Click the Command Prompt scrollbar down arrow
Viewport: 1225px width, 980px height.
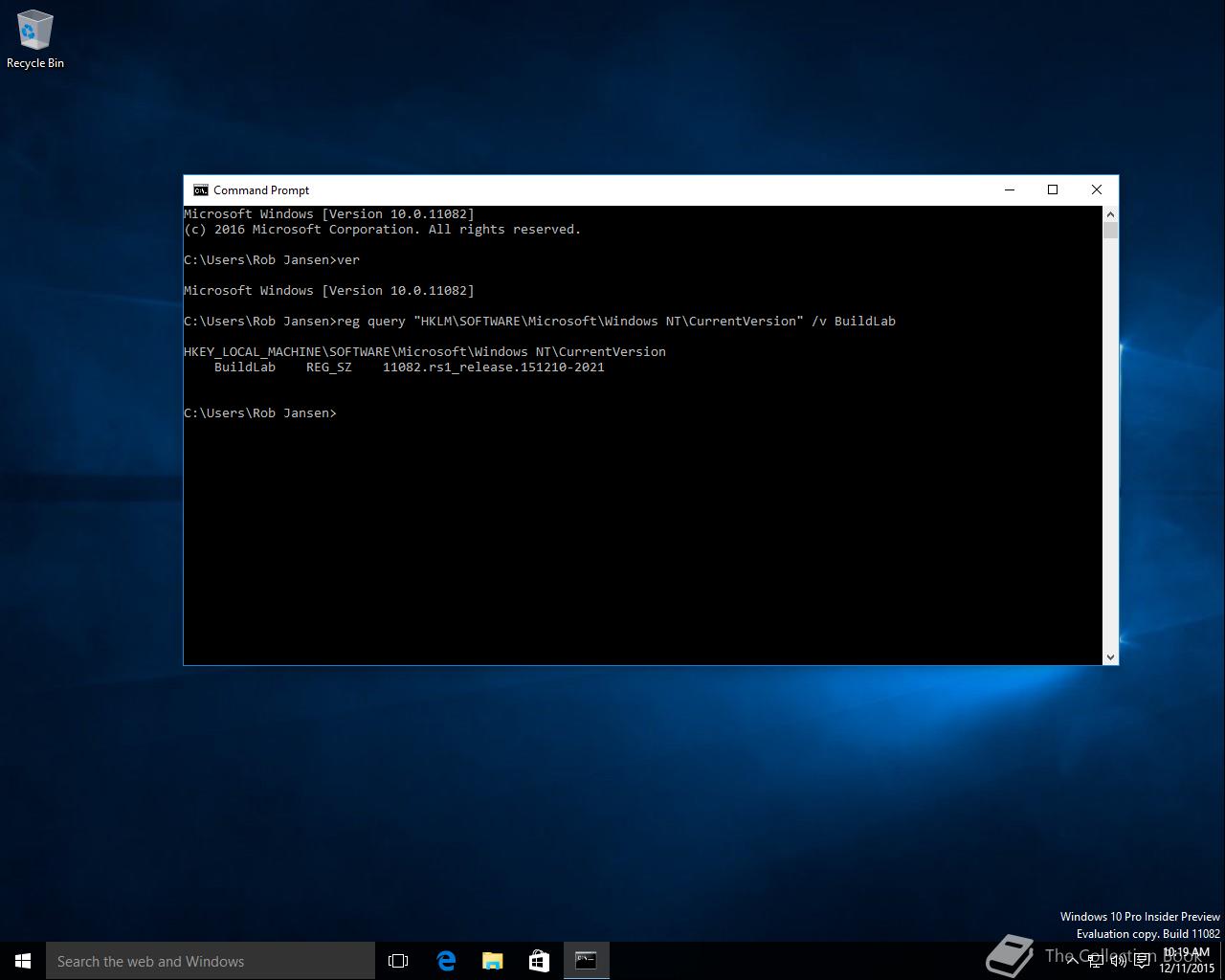click(1110, 657)
